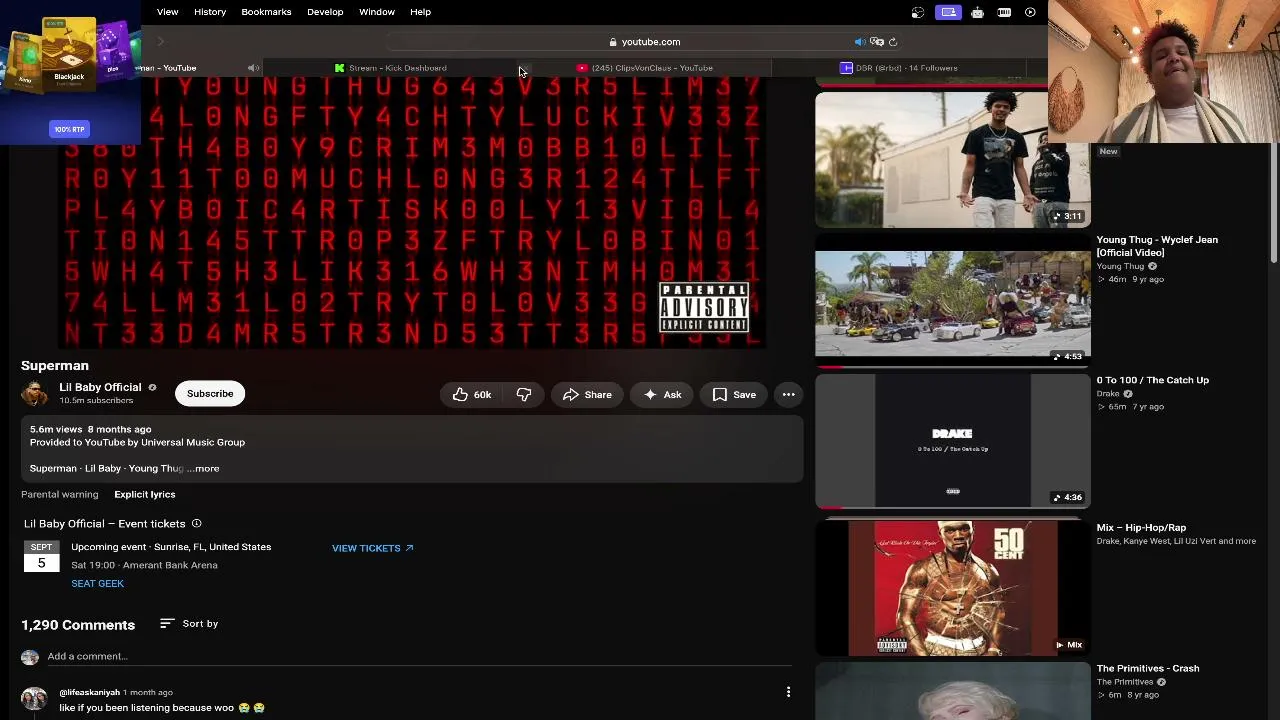The height and width of the screenshot is (720, 1280).
Task: Click the address bar audio speaker icon
Action: pyautogui.click(x=859, y=42)
